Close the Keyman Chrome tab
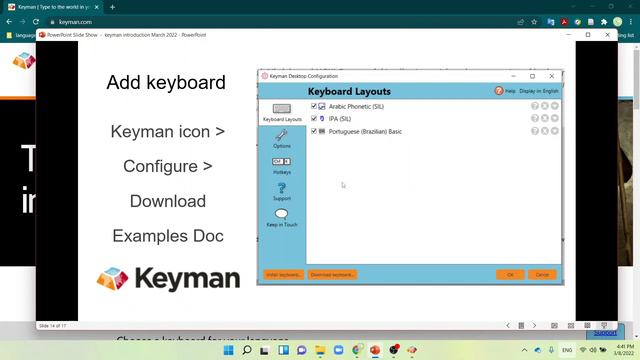 coord(97,7)
